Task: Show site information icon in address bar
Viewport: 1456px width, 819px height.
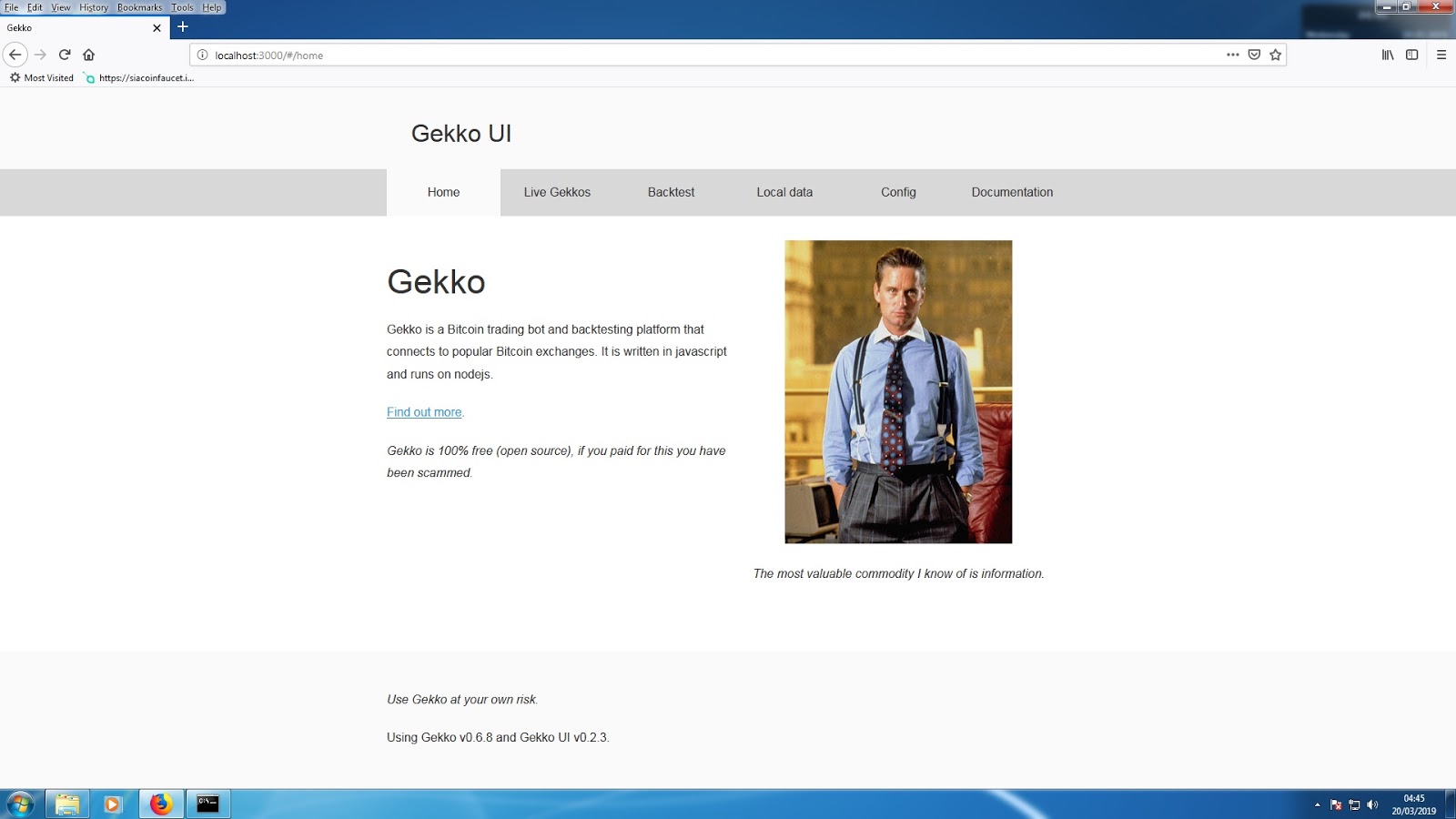Action: 203,55
